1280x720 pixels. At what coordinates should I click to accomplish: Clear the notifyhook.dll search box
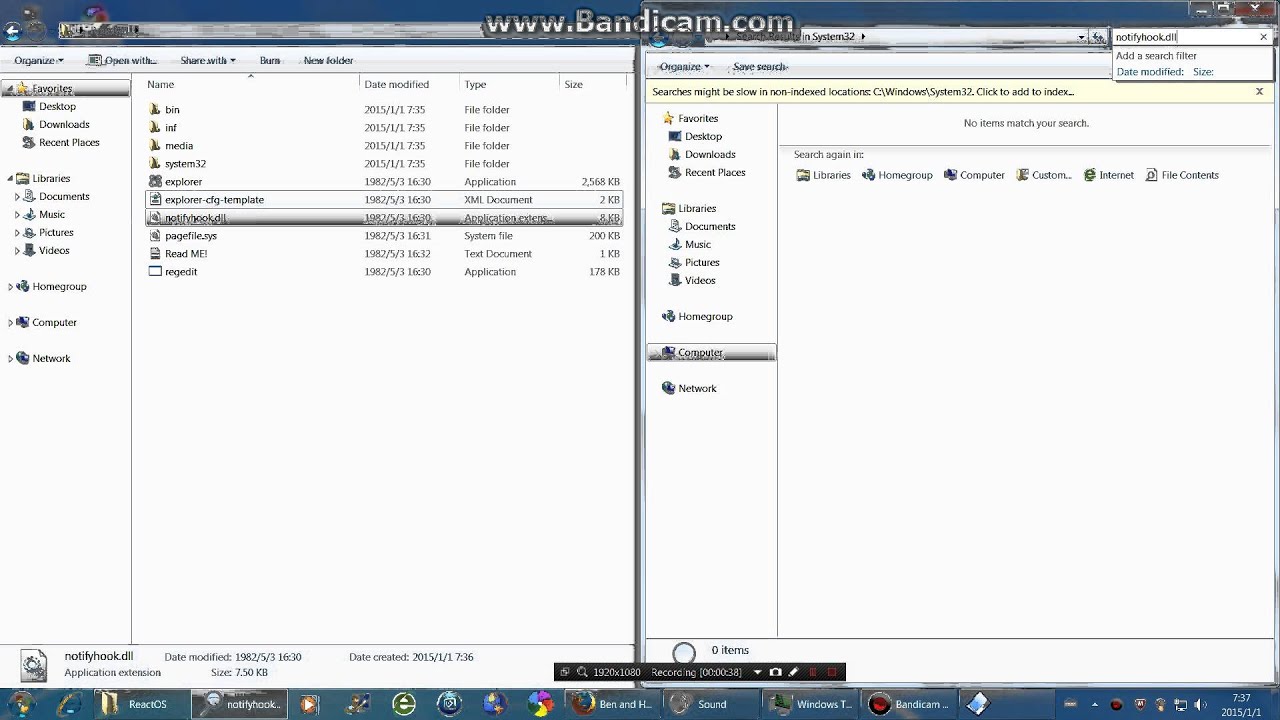click(x=1263, y=37)
